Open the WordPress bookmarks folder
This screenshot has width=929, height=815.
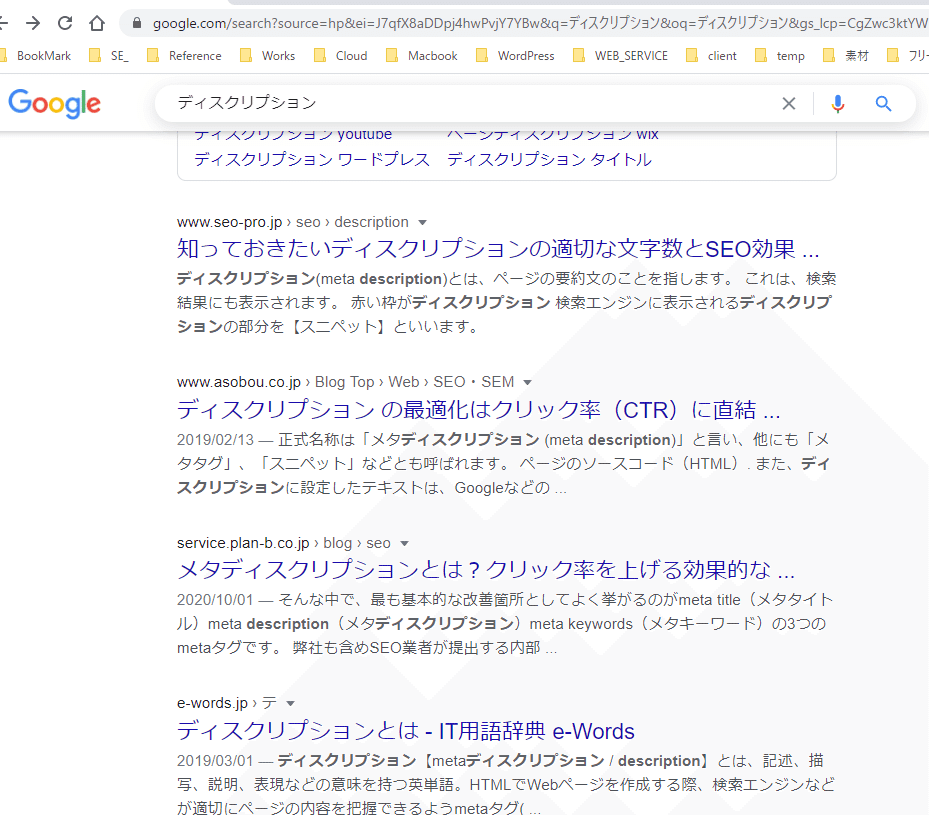[515, 56]
